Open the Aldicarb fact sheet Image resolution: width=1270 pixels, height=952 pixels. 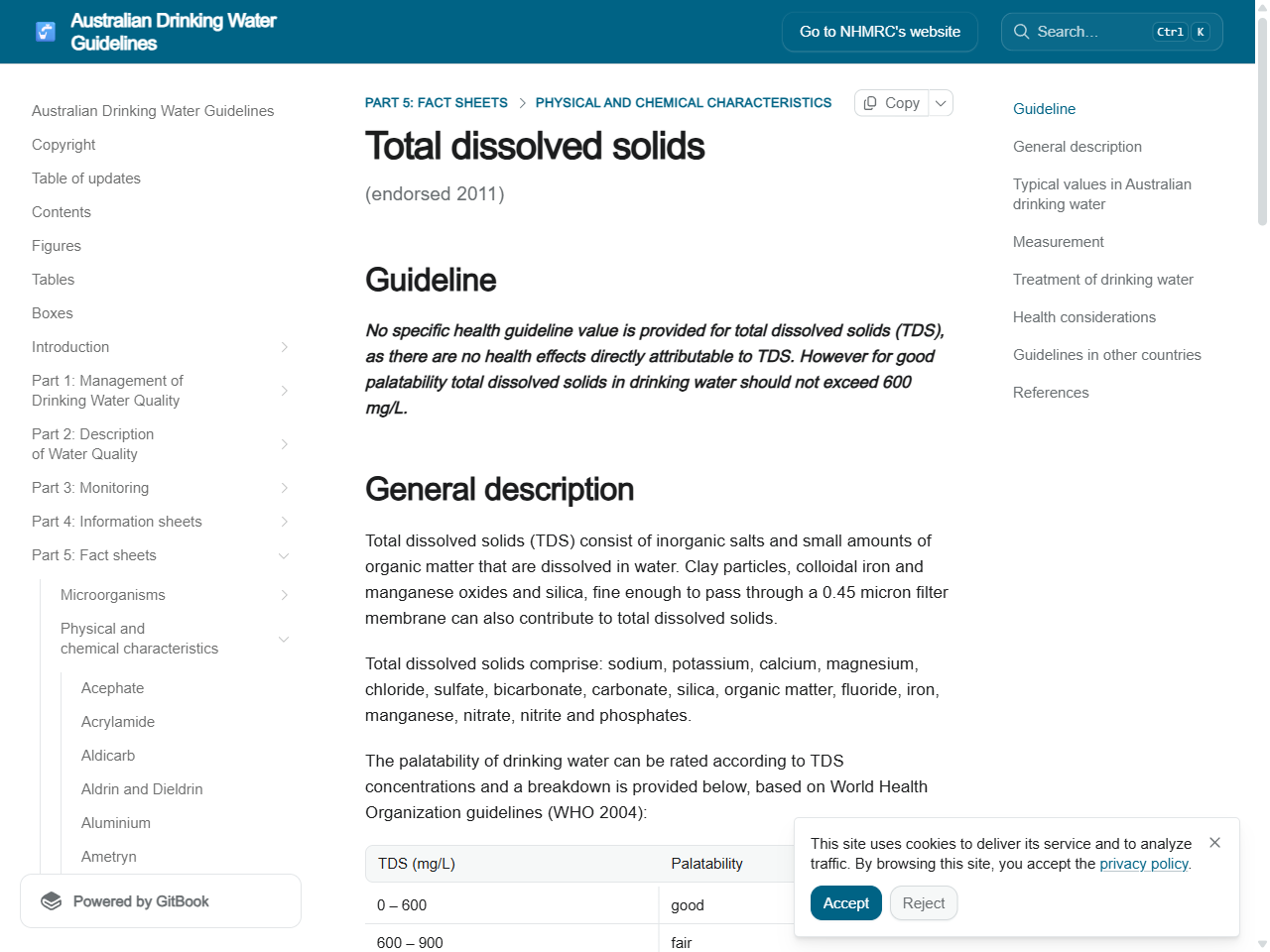[x=108, y=755]
